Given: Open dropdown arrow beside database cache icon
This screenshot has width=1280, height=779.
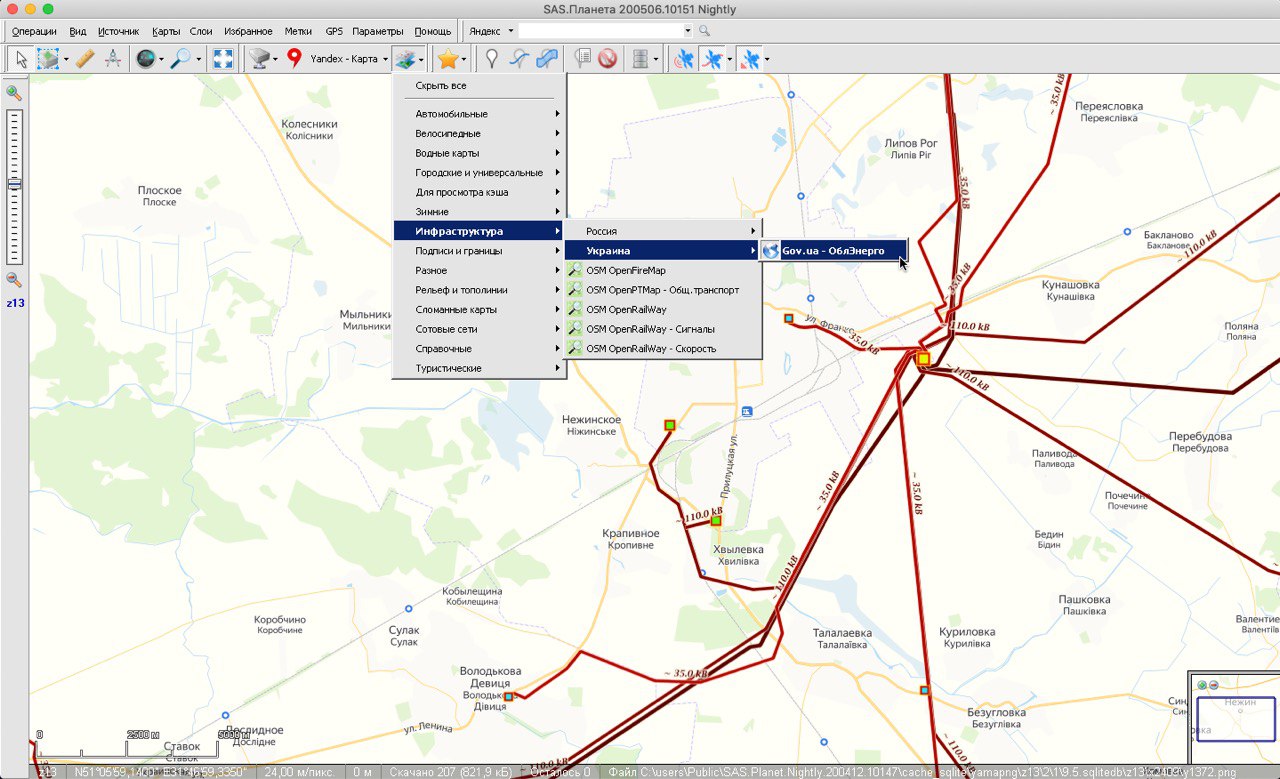Looking at the screenshot, I should [656, 59].
